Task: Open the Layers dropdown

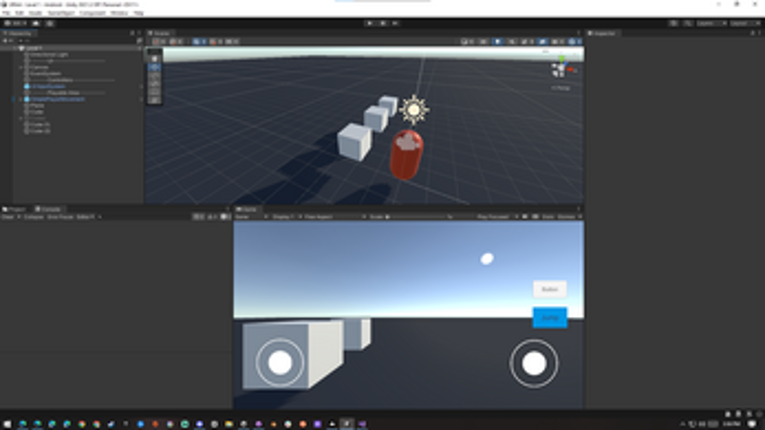Action: pyautogui.click(x=710, y=23)
